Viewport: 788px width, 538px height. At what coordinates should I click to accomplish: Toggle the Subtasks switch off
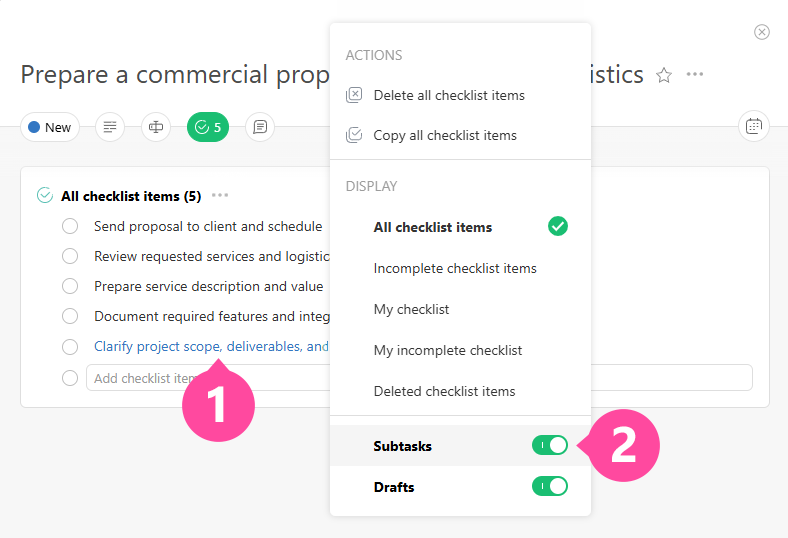click(x=549, y=446)
